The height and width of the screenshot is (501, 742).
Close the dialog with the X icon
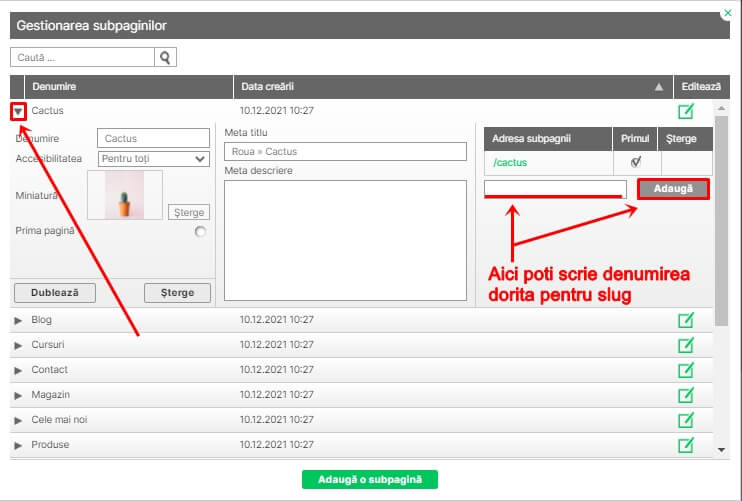[x=726, y=15]
